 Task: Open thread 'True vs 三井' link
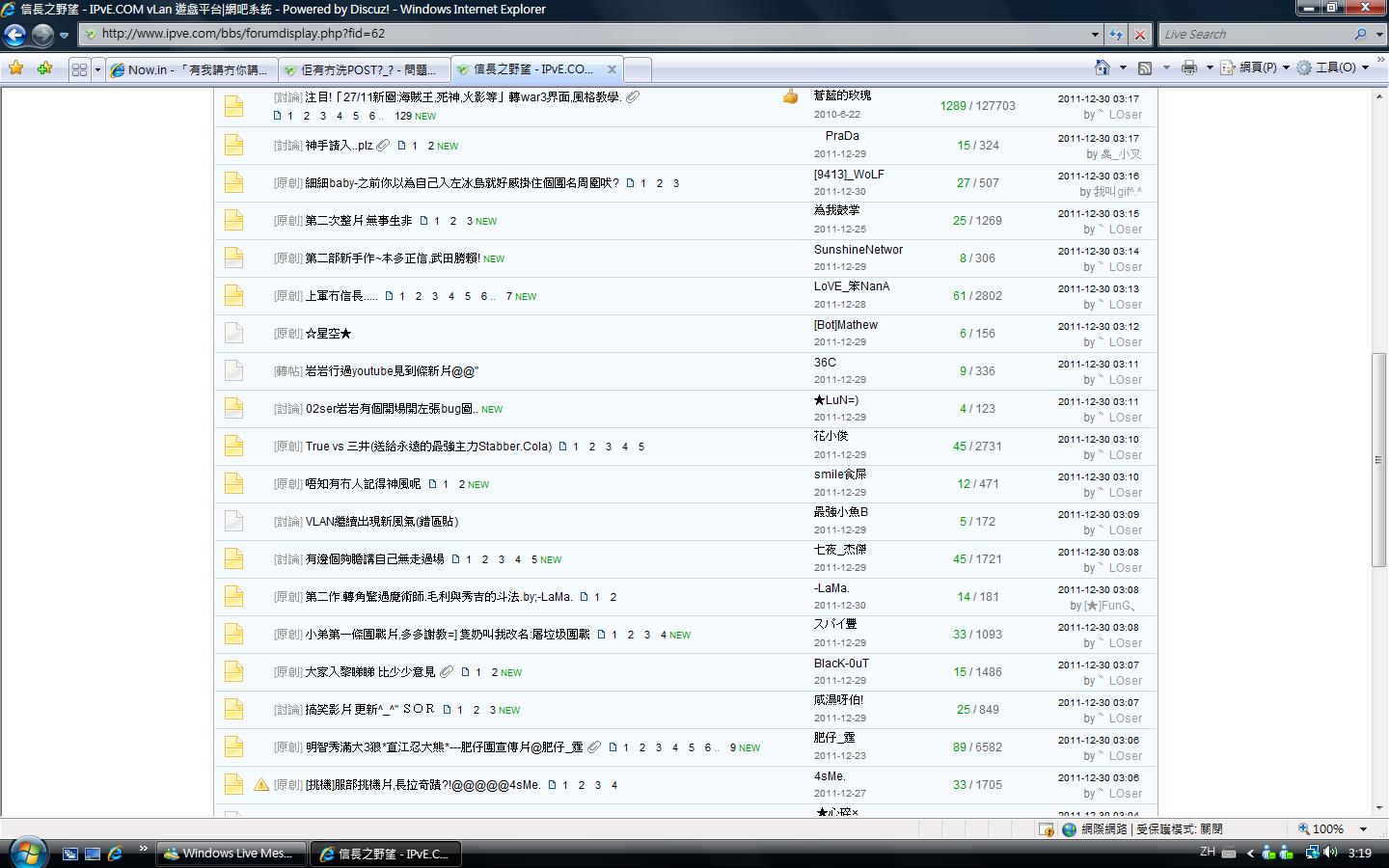428,447
